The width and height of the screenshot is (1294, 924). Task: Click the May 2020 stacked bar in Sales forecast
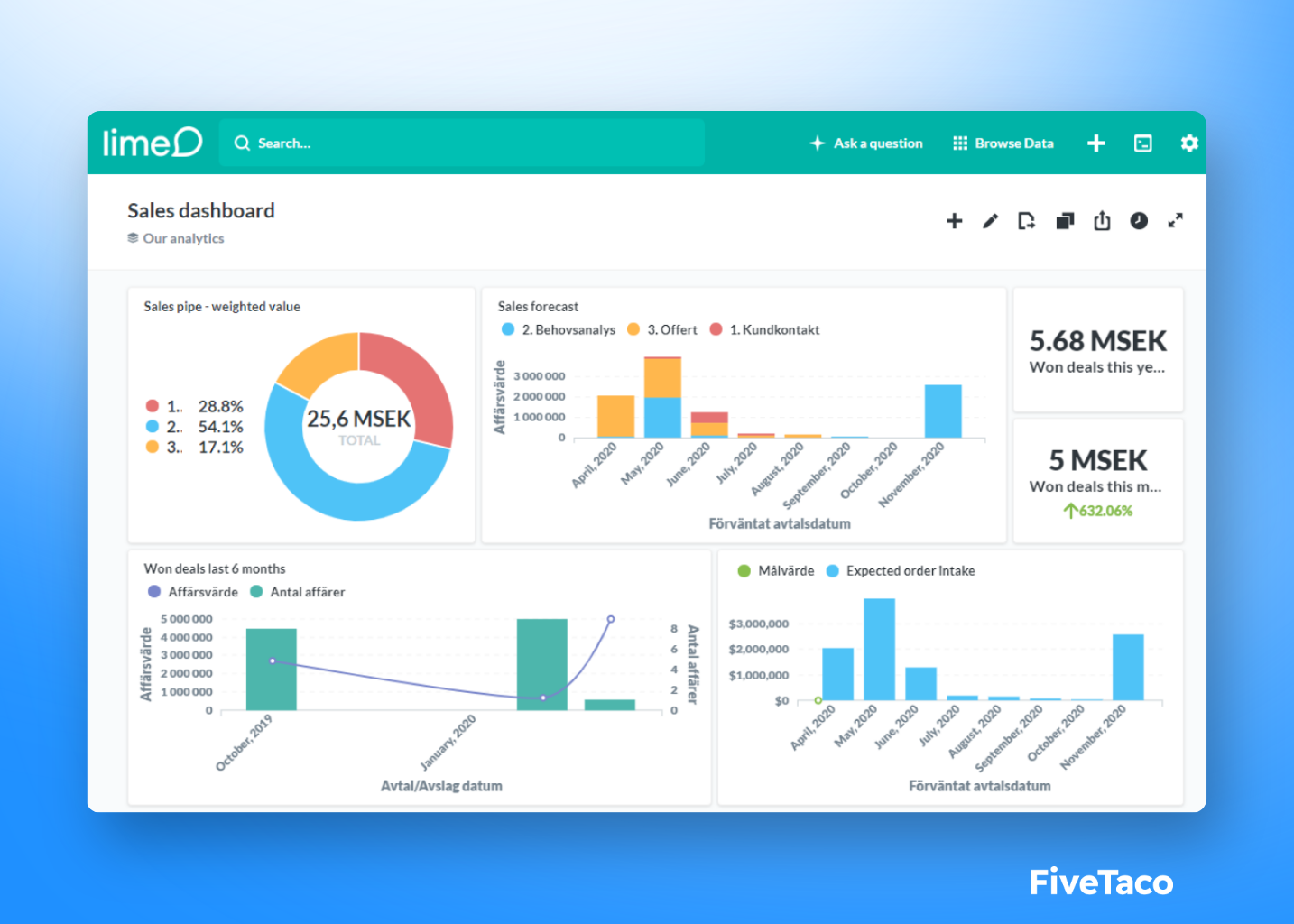click(x=662, y=397)
